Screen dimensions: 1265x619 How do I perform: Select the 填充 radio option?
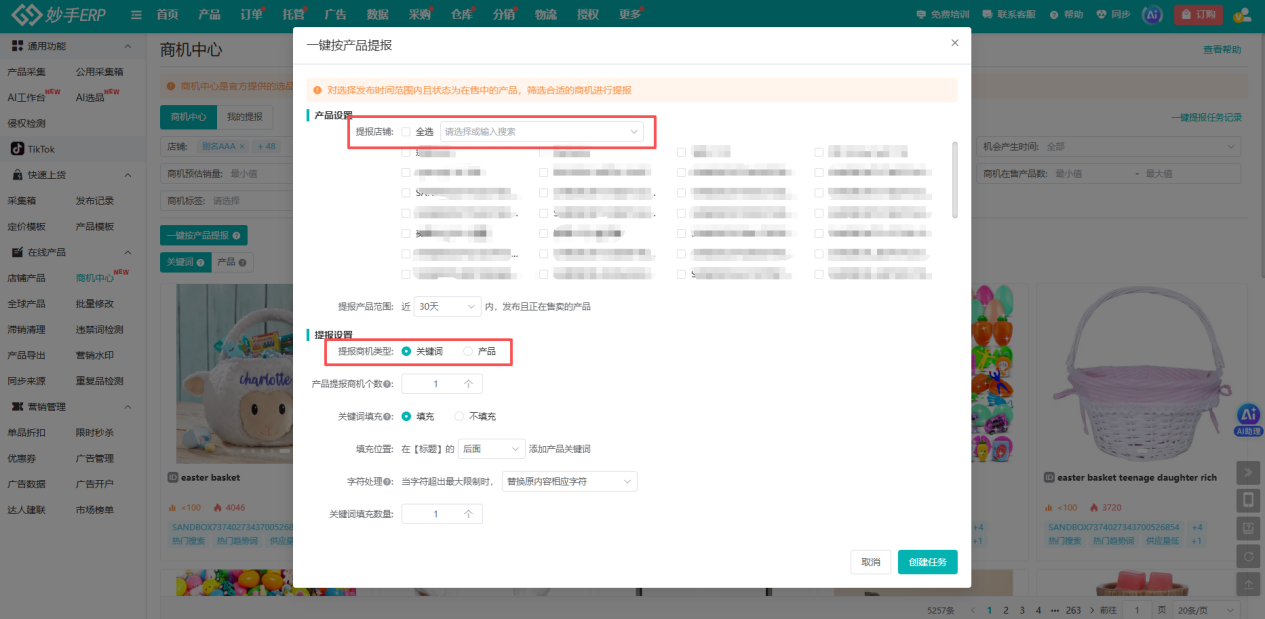tap(406, 416)
